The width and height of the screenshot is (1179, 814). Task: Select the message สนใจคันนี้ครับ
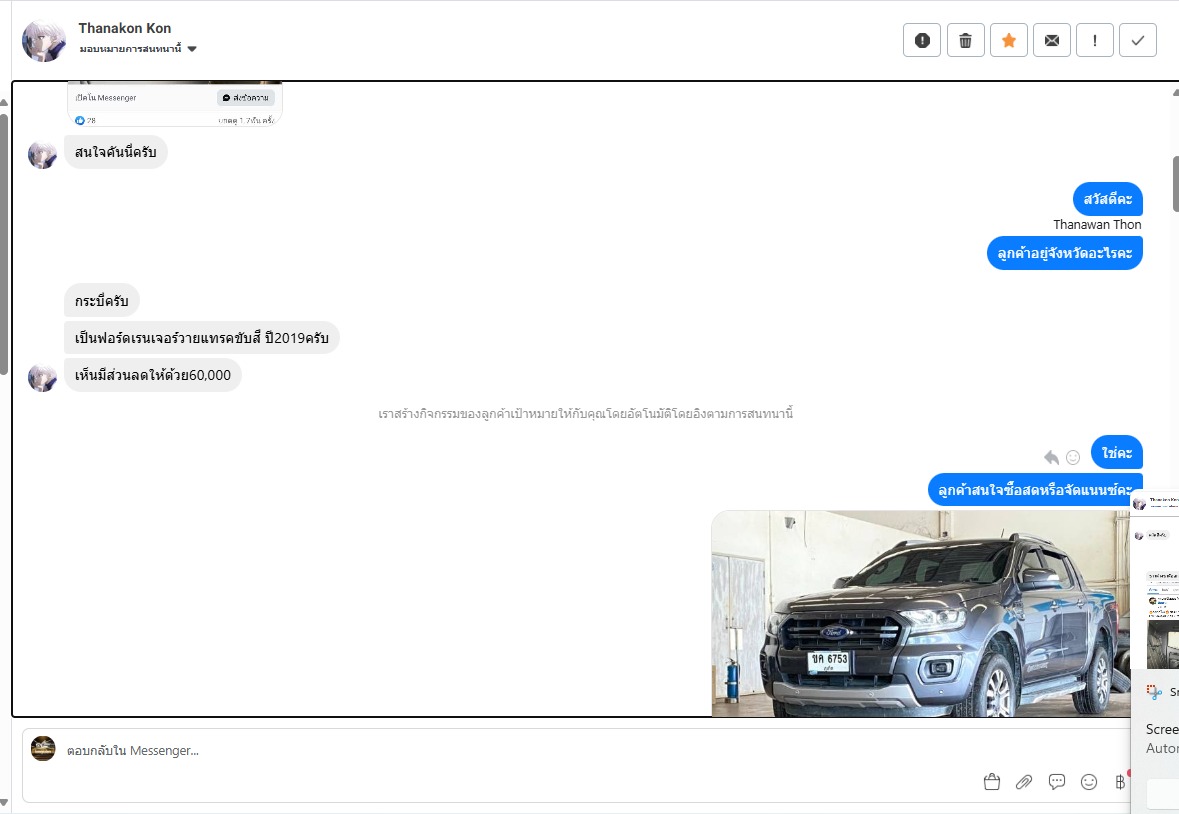click(x=116, y=152)
